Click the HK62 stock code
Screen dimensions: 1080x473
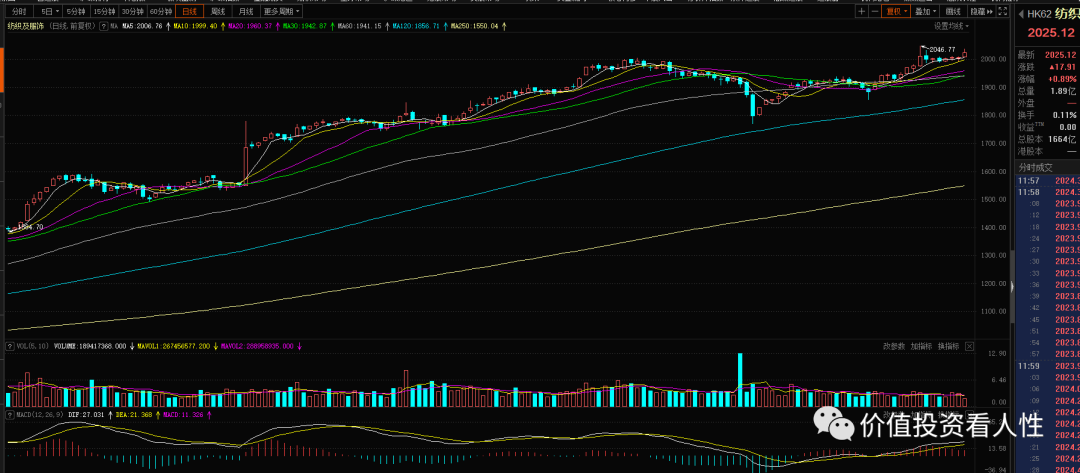(x=1039, y=14)
